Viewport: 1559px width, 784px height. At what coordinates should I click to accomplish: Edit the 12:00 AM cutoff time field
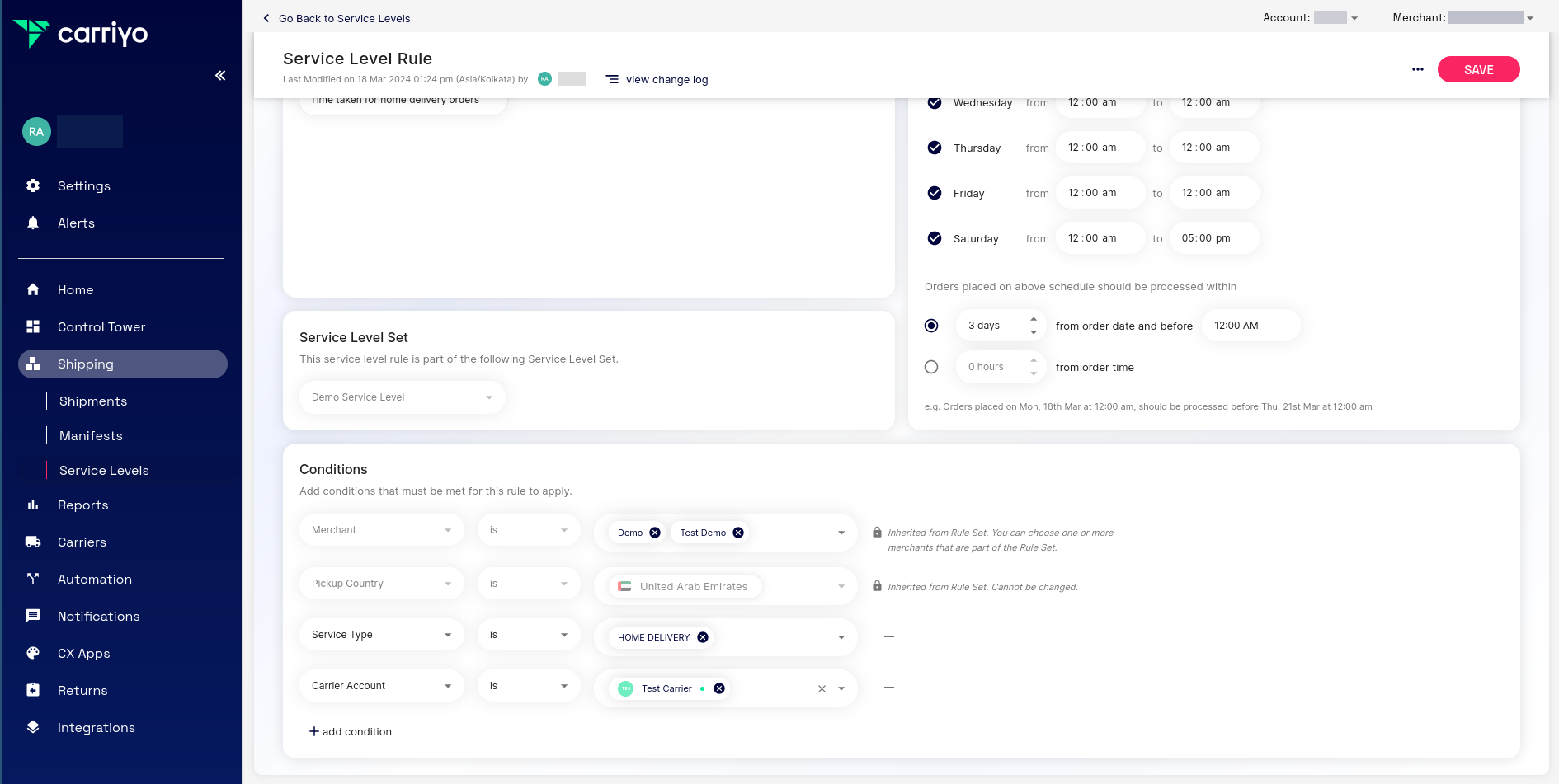coord(1251,326)
